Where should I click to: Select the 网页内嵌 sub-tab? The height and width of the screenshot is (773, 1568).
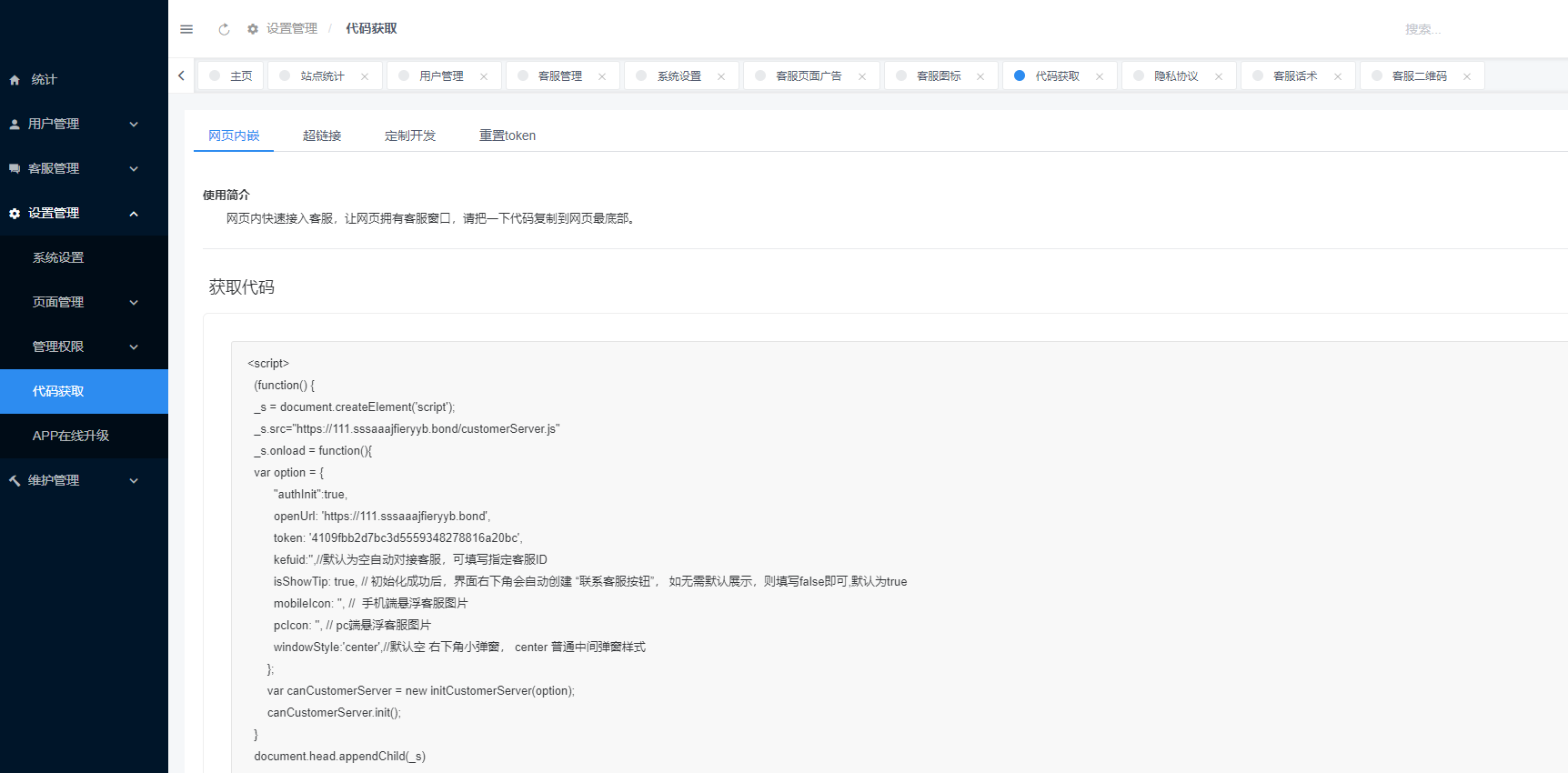pos(234,136)
